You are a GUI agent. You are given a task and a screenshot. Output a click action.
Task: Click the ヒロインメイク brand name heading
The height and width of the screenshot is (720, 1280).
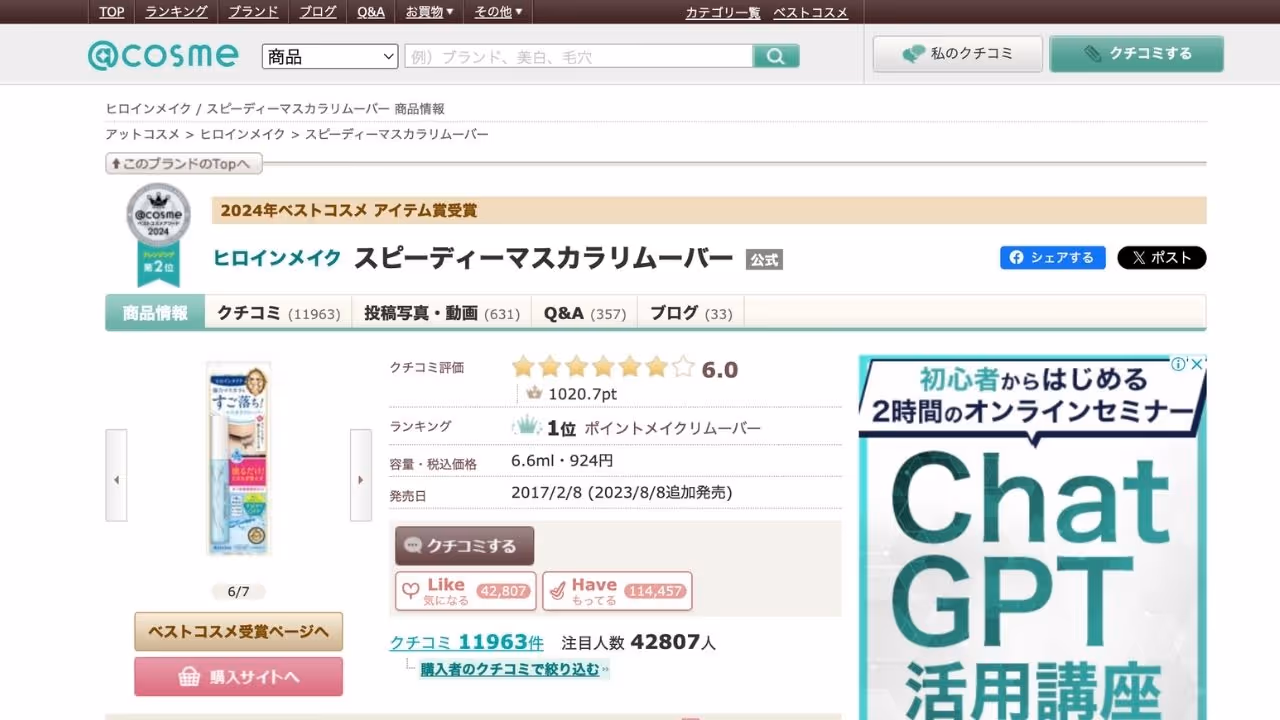click(277, 257)
